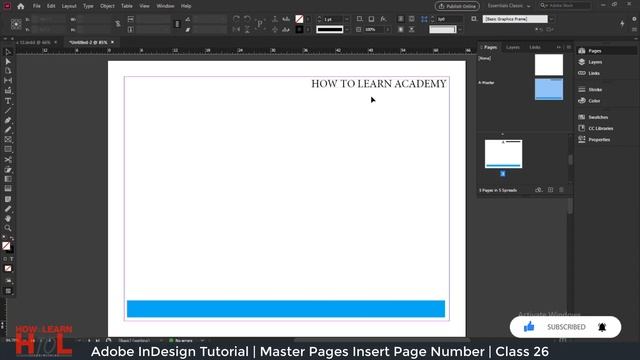The width and height of the screenshot is (640, 360).
Task: Select the Hand tool
Action: coord(8,218)
